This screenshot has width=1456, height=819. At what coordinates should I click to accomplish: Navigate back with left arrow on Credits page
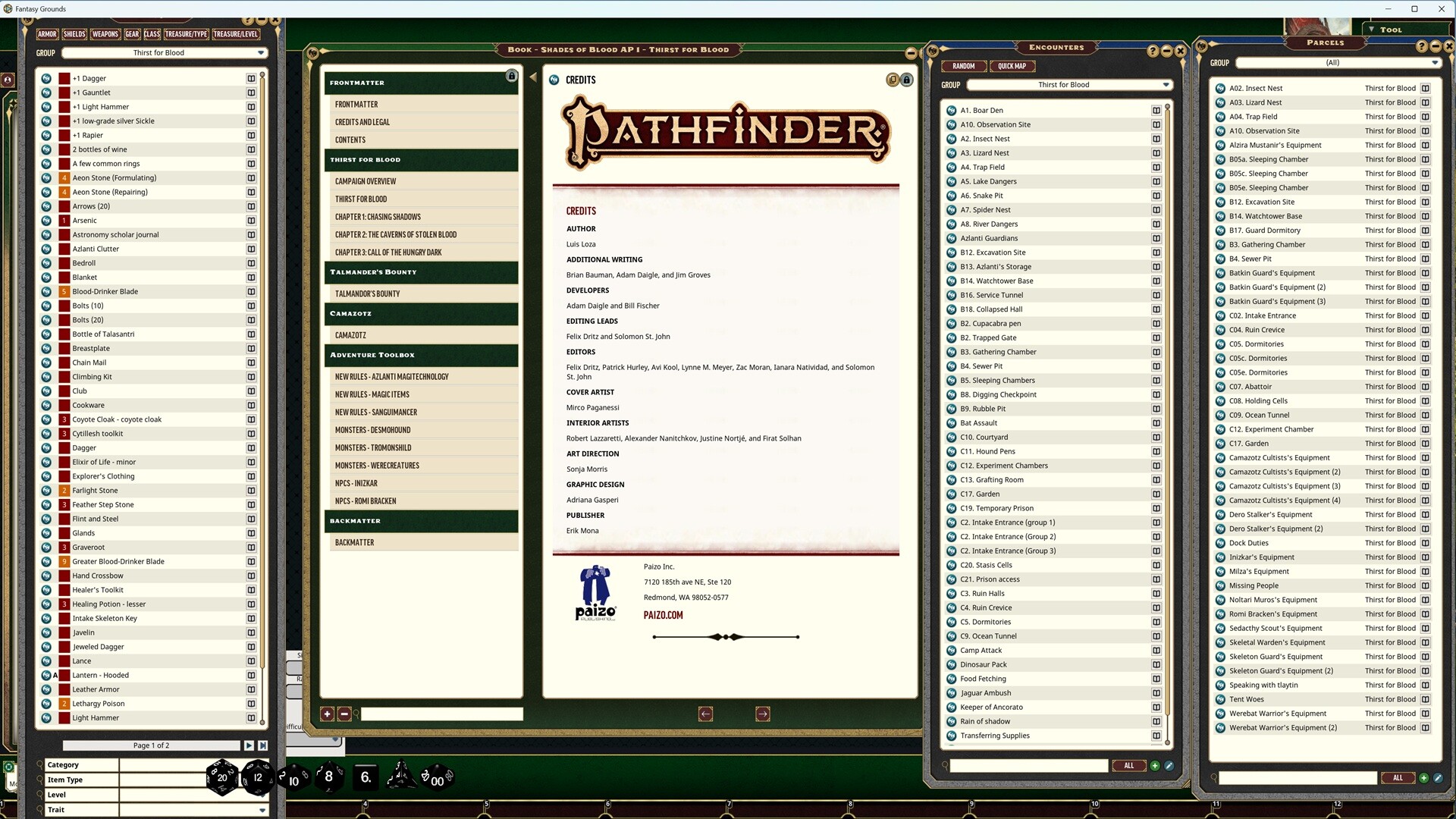pos(704,714)
